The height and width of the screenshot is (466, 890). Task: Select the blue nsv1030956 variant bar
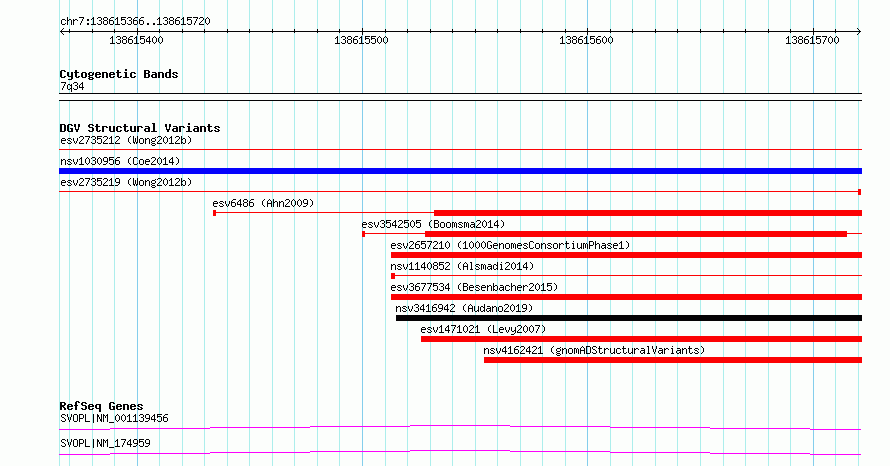(x=460, y=171)
